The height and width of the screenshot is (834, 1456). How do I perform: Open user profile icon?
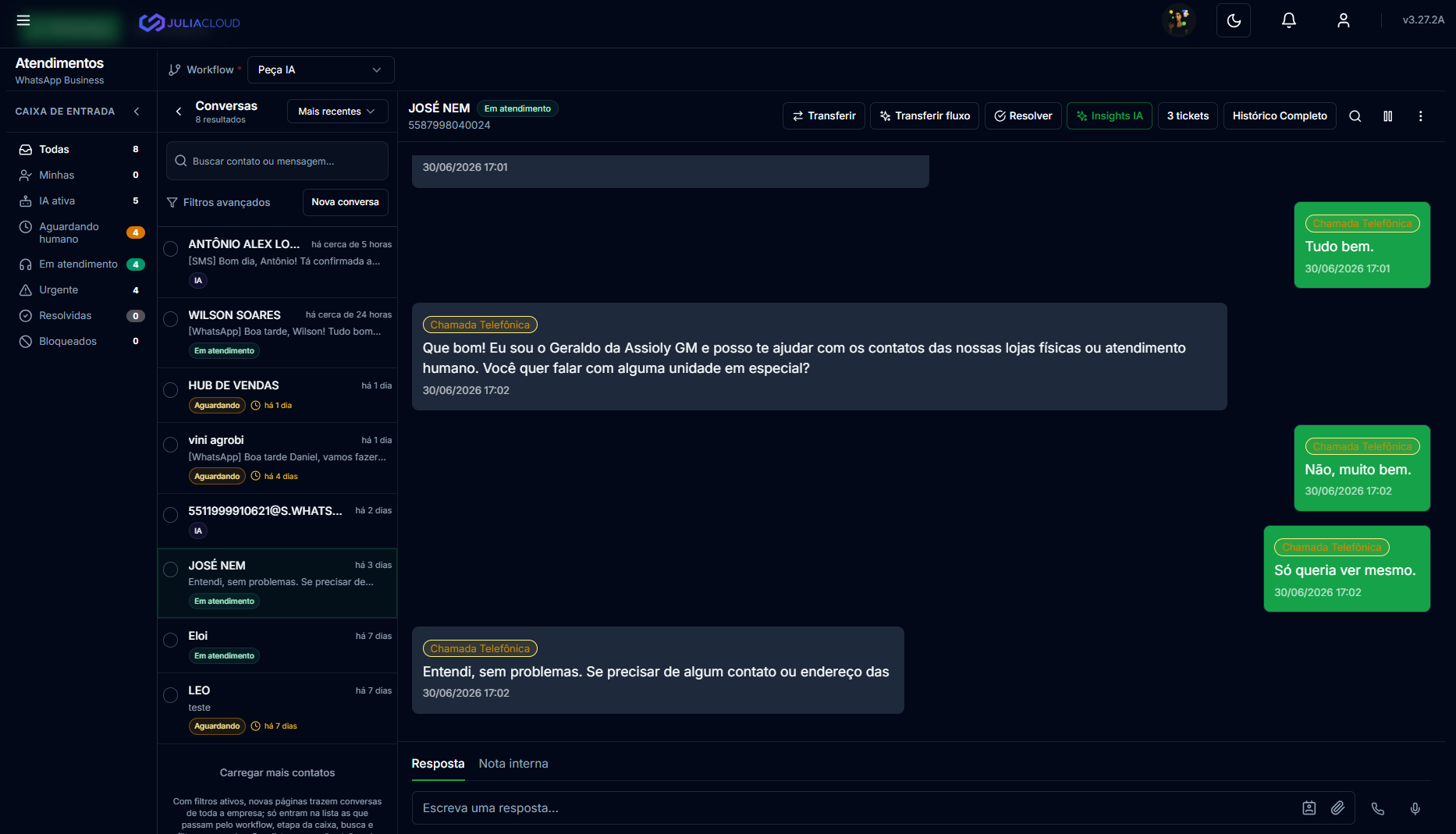coord(1344,20)
